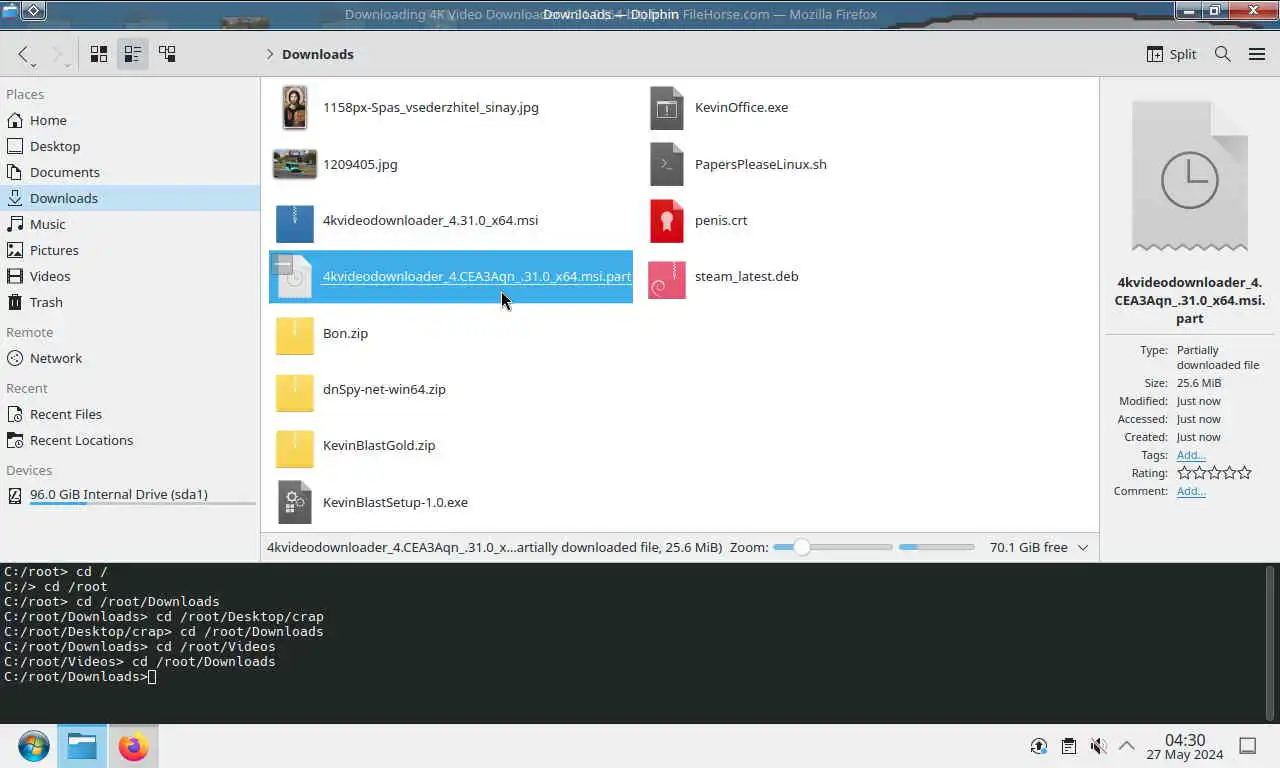Click the muted volume tray icon

(x=1098, y=746)
